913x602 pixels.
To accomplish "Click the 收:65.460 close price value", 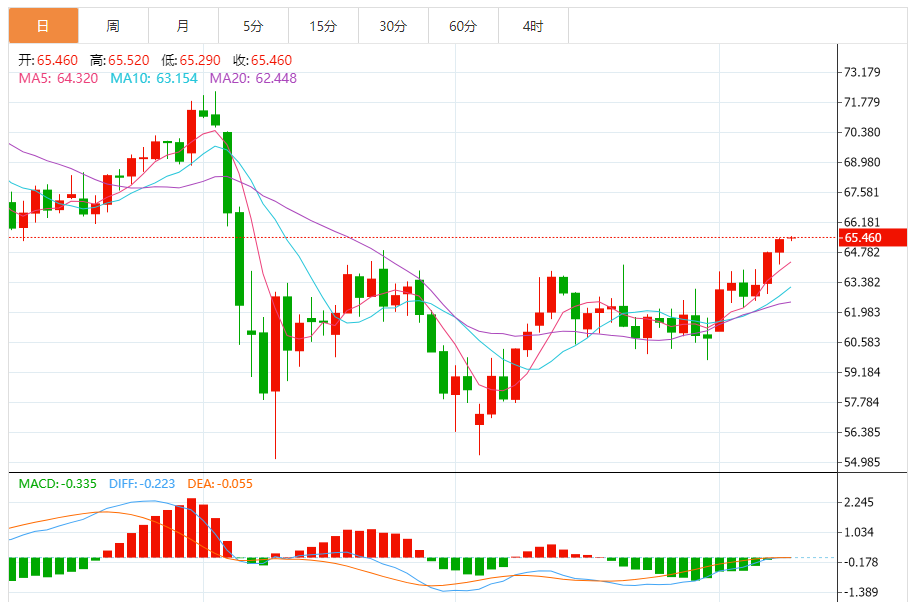I will coord(263,60).
